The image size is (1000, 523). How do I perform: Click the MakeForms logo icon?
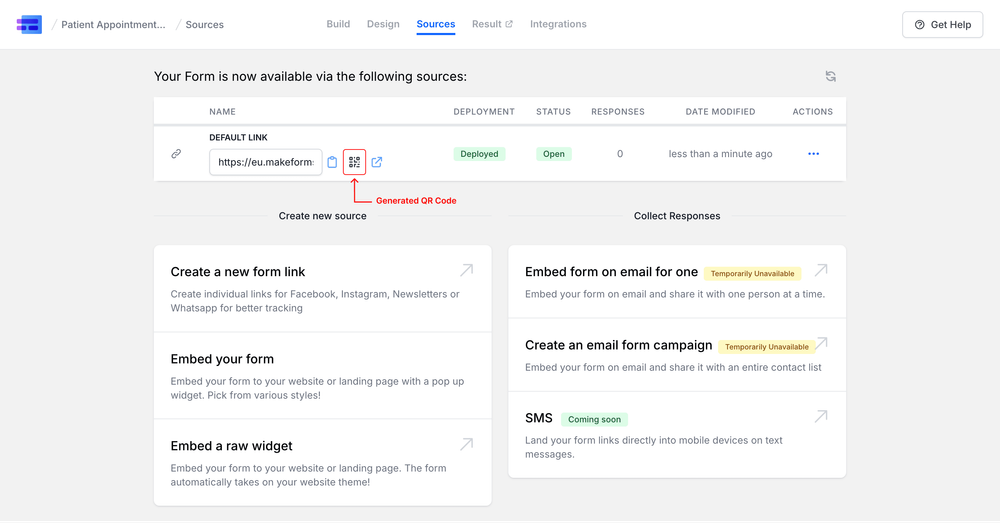point(29,25)
